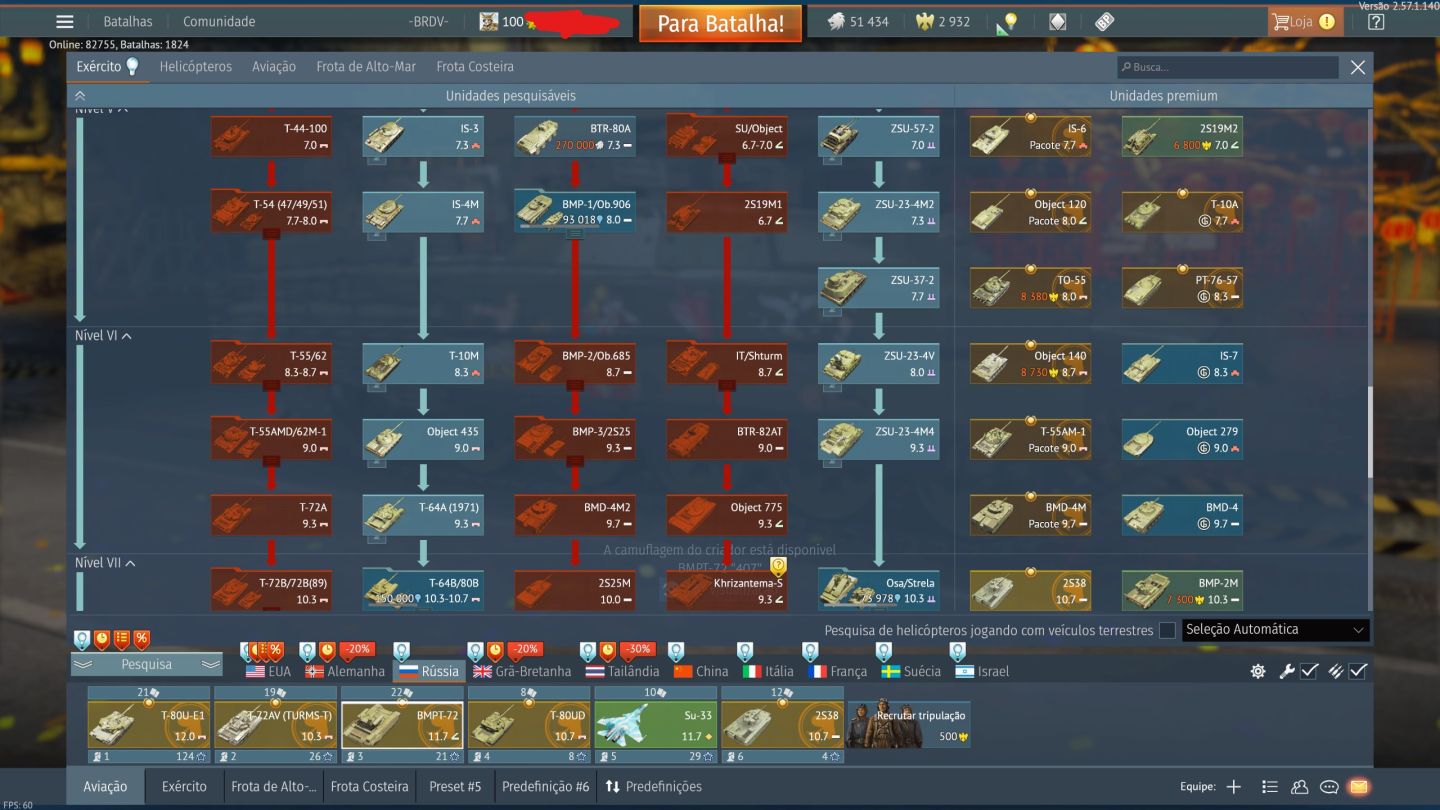Viewport: 1440px width, 810px height.
Task: Open the contacts people icon
Action: click(1300, 787)
